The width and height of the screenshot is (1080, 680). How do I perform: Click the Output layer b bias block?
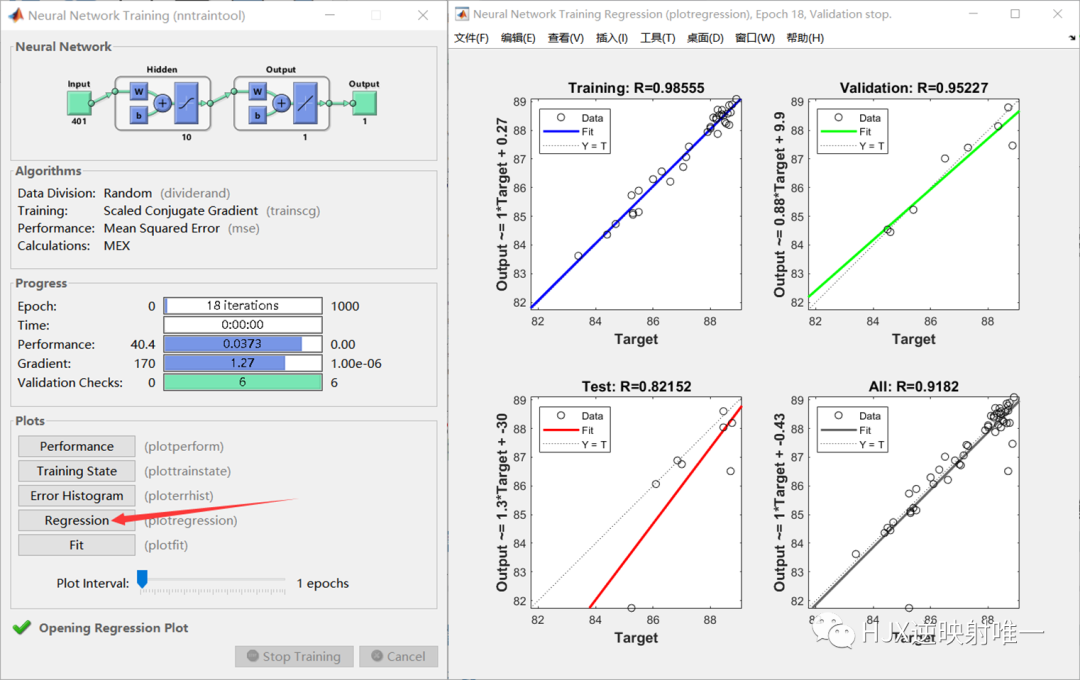point(258,115)
